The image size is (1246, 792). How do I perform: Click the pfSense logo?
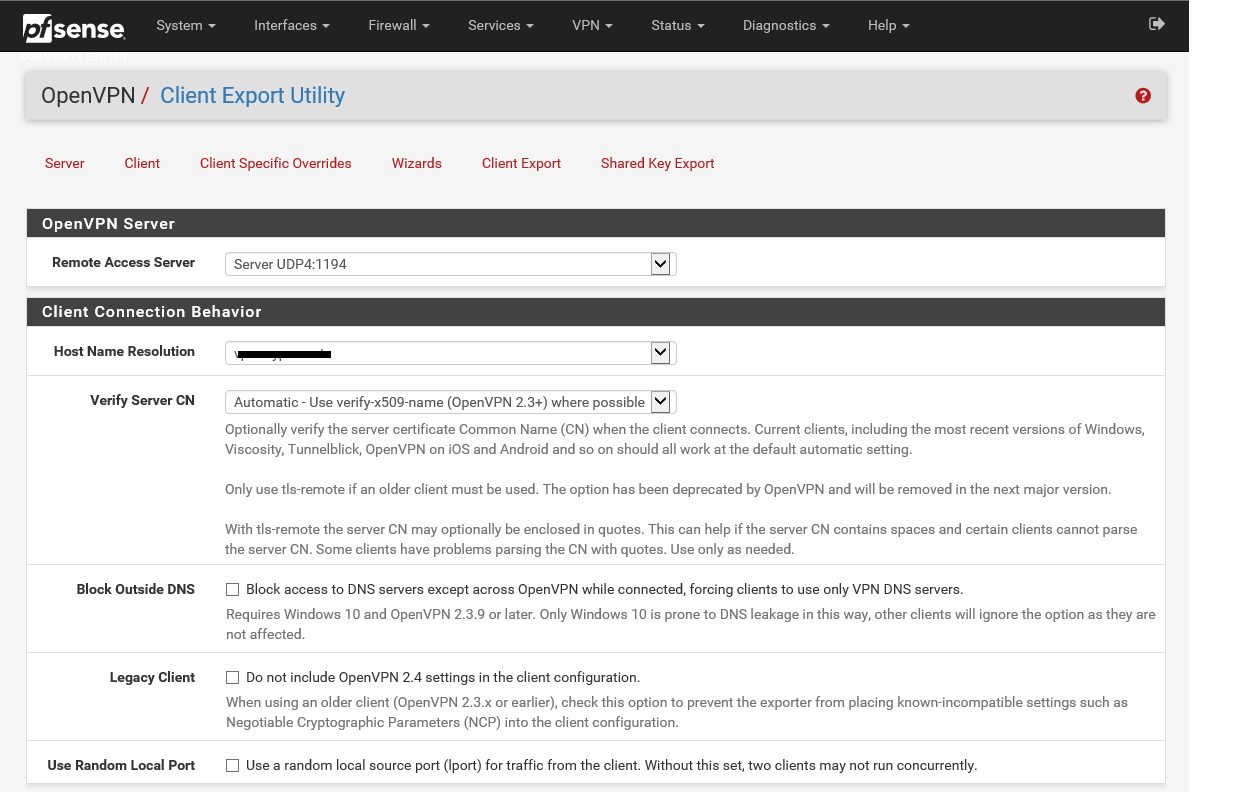point(74,27)
